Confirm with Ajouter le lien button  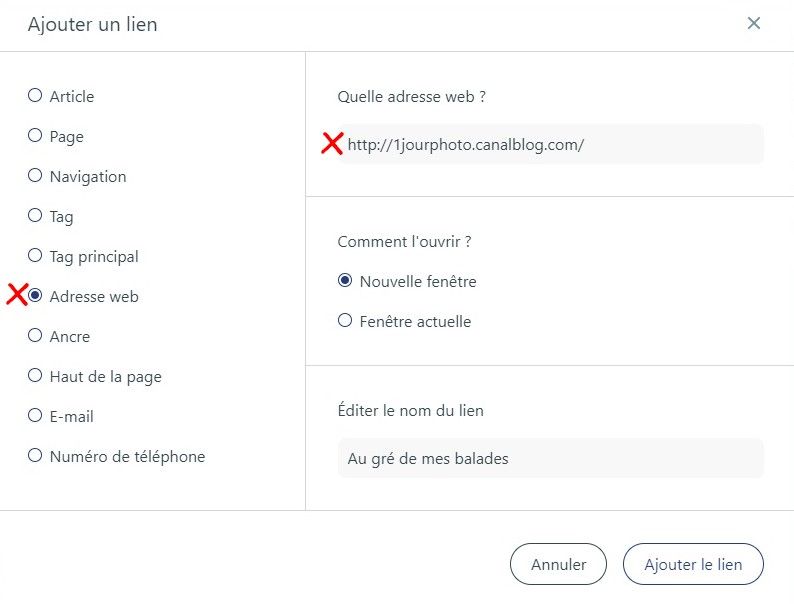[693, 564]
